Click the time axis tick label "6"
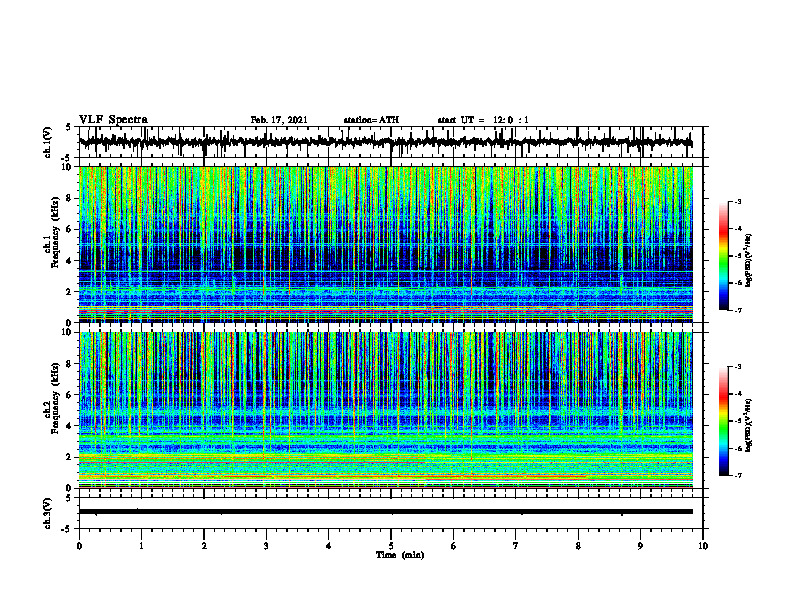This screenshot has width=792, height=612. click(454, 546)
